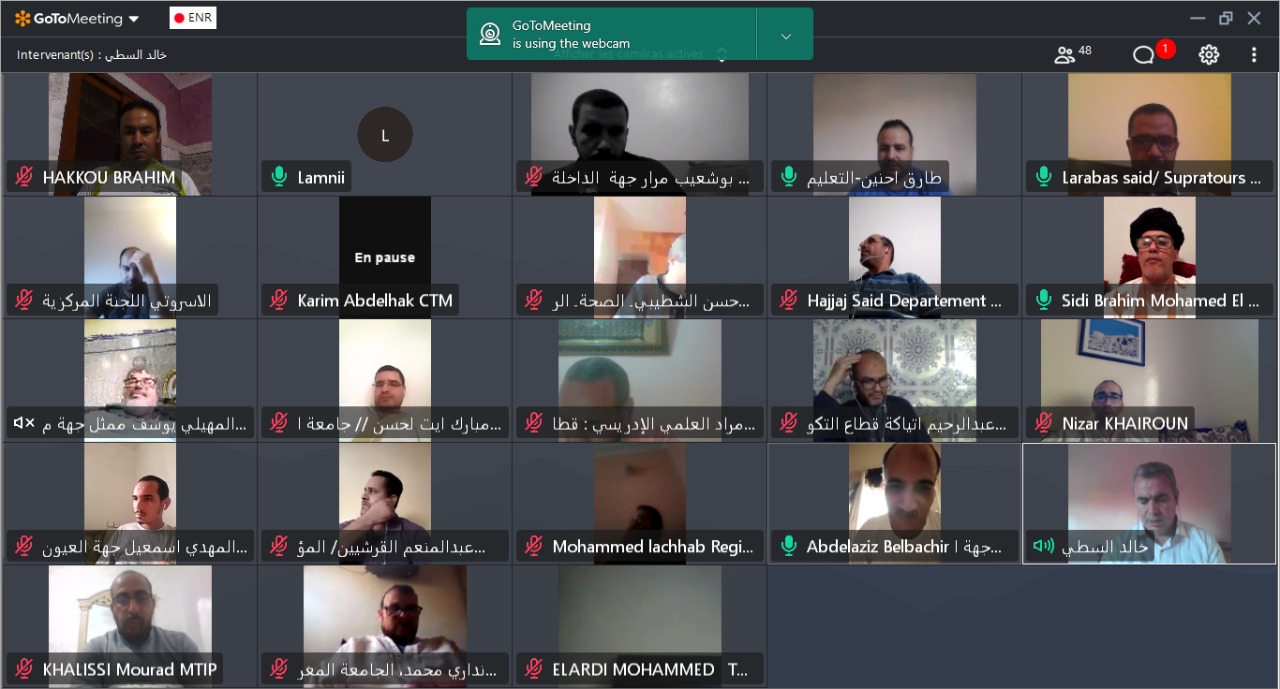This screenshot has height=689, width=1280.
Task: Select Abdelaziz Belbachir's video thumbnail
Action: (895, 489)
